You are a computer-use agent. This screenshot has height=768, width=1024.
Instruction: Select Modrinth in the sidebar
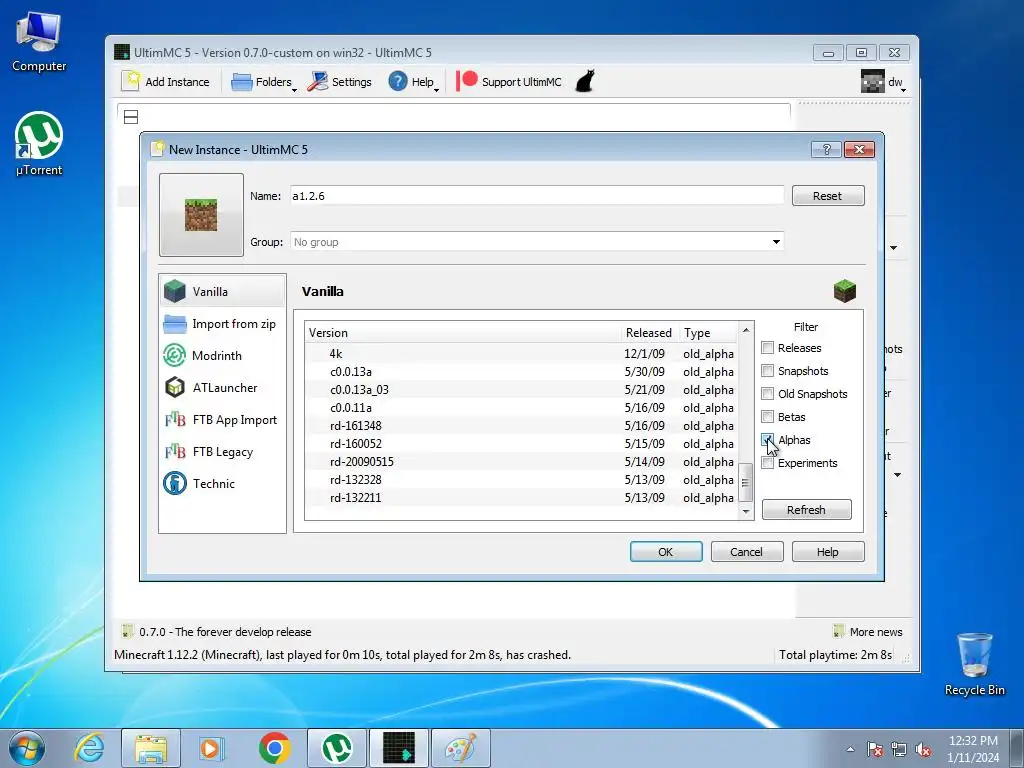(x=223, y=356)
